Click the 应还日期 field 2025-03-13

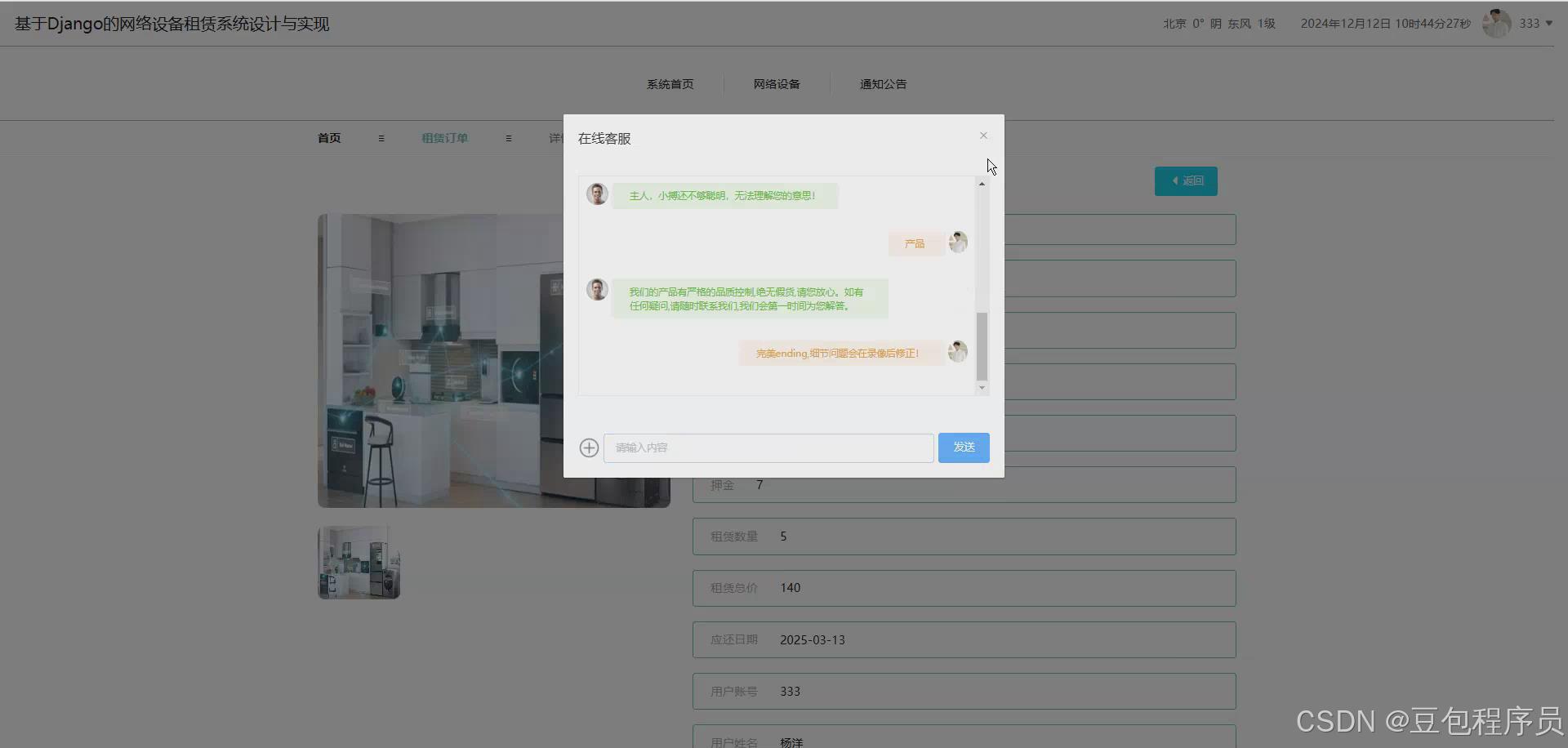[x=964, y=640]
